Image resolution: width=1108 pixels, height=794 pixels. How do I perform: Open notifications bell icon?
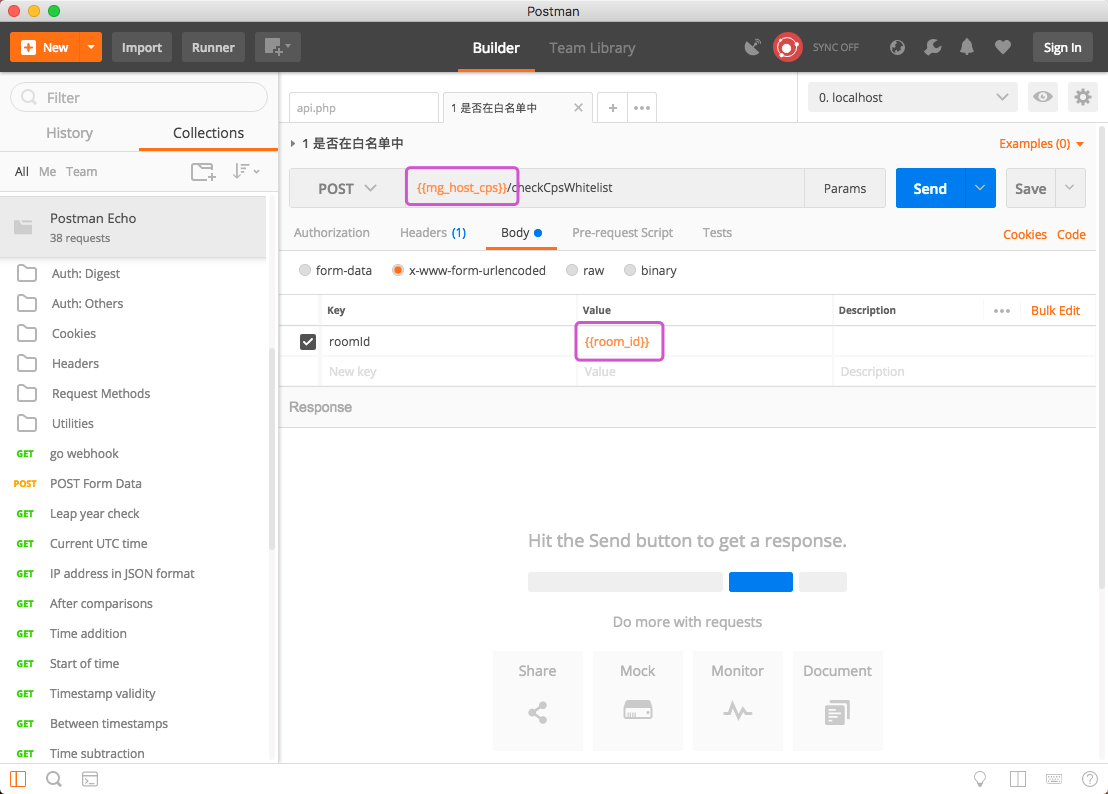pos(967,47)
